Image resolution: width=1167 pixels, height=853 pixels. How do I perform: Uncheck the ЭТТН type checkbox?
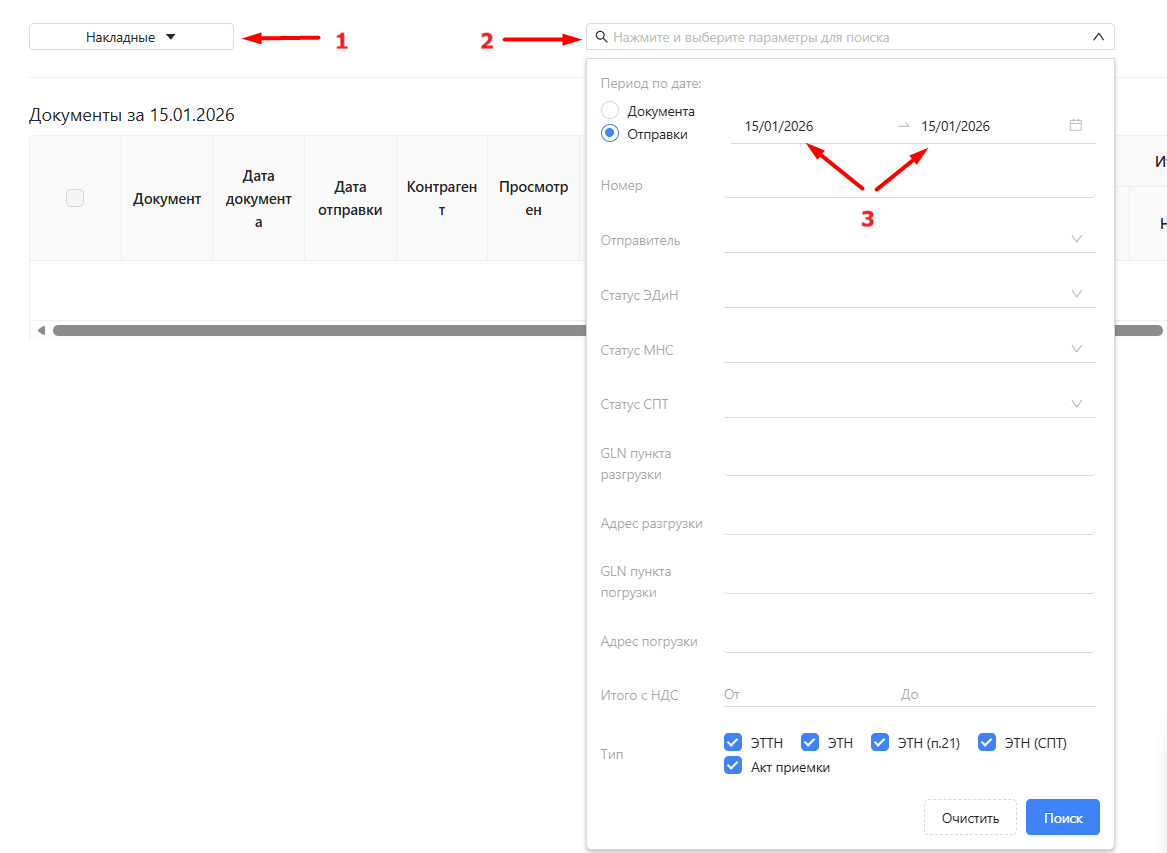(733, 743)
